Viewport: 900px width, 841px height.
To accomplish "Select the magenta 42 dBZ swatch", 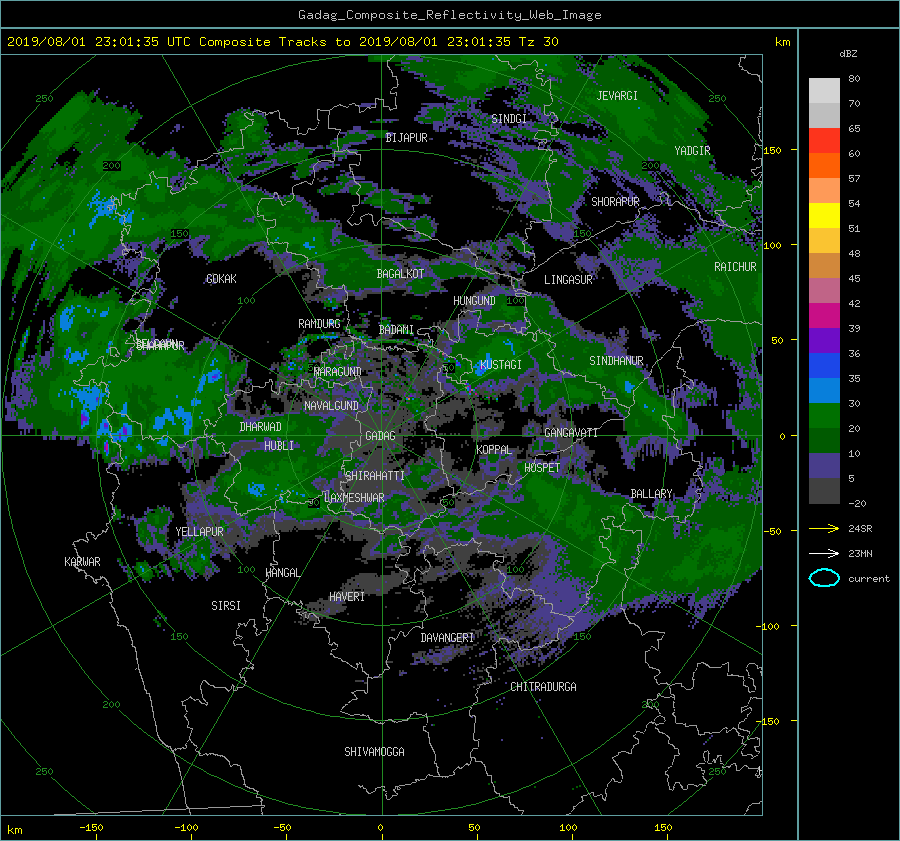I will (824, 315).
